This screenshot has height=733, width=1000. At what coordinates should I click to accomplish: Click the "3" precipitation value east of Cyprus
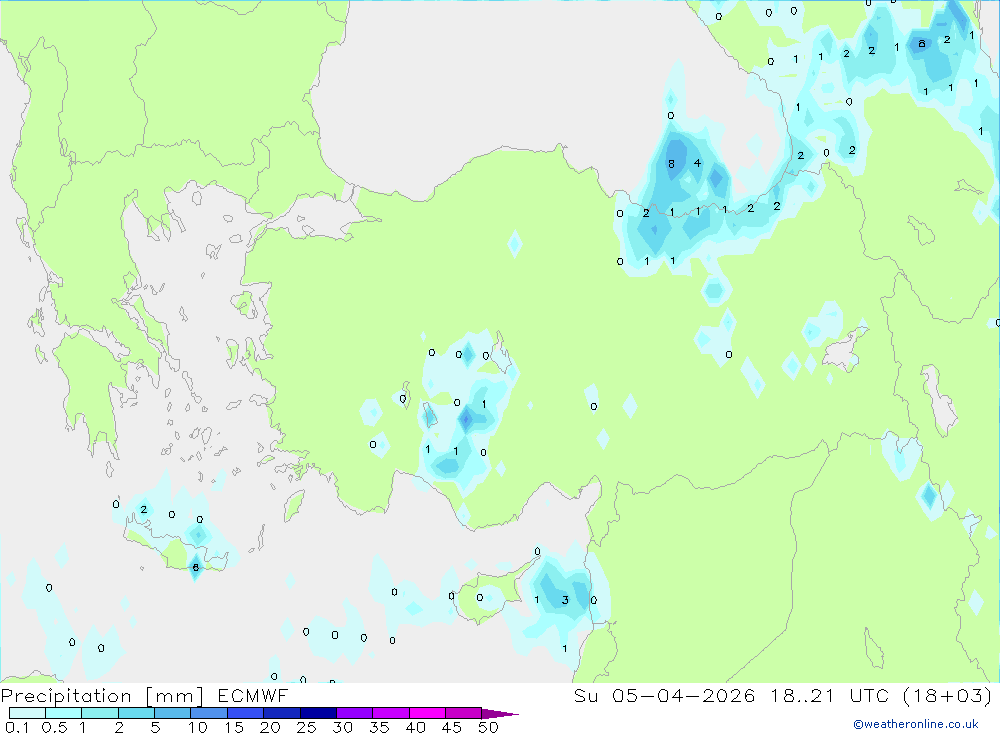565,600
